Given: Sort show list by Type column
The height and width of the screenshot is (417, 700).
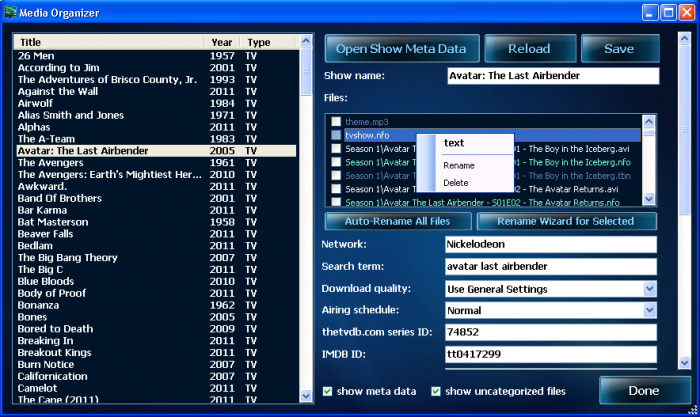Looking at the screenshot, I should click(x=267, y=42).
